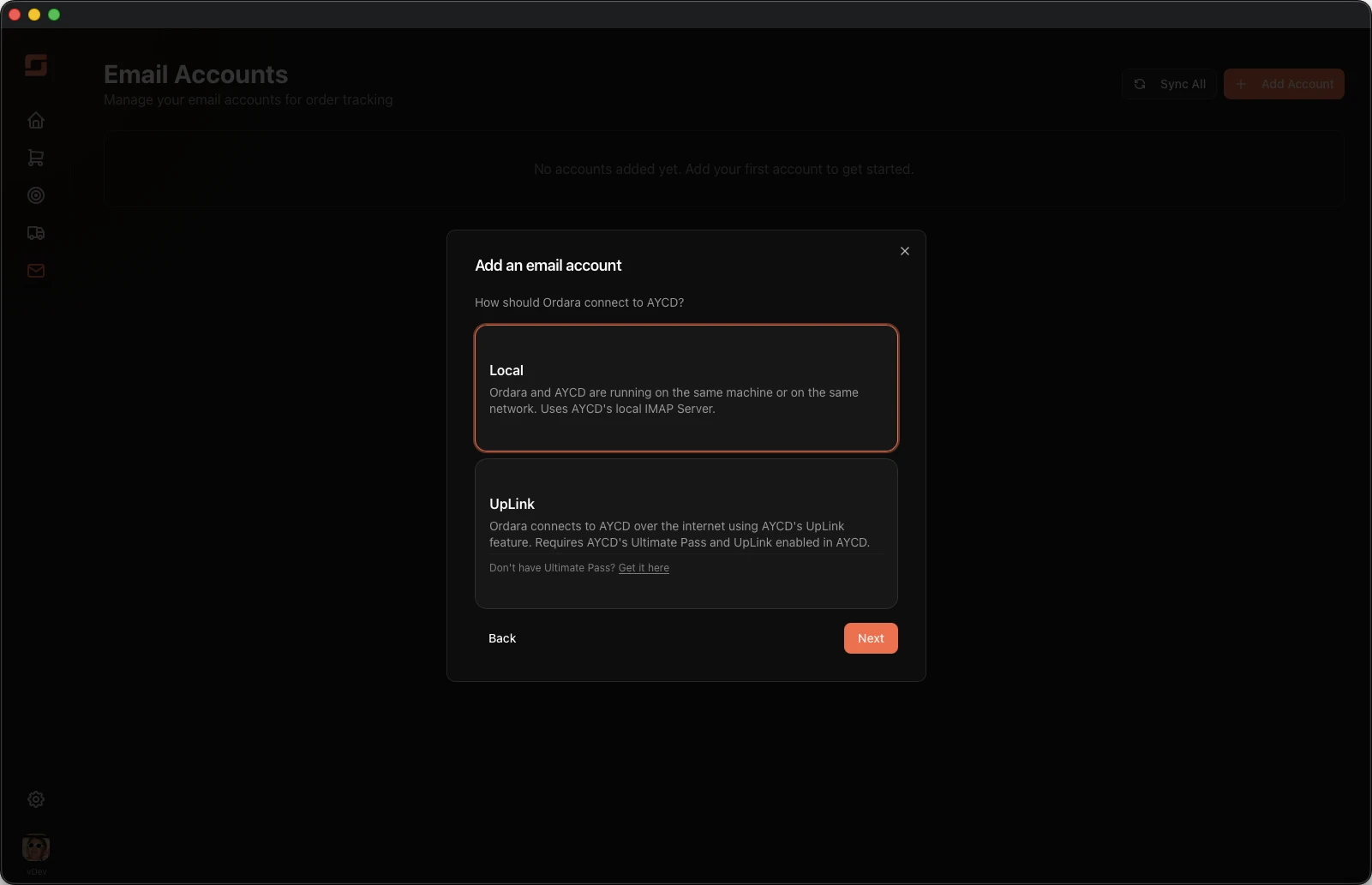Click the 'Email Accounts' page title

196,75
